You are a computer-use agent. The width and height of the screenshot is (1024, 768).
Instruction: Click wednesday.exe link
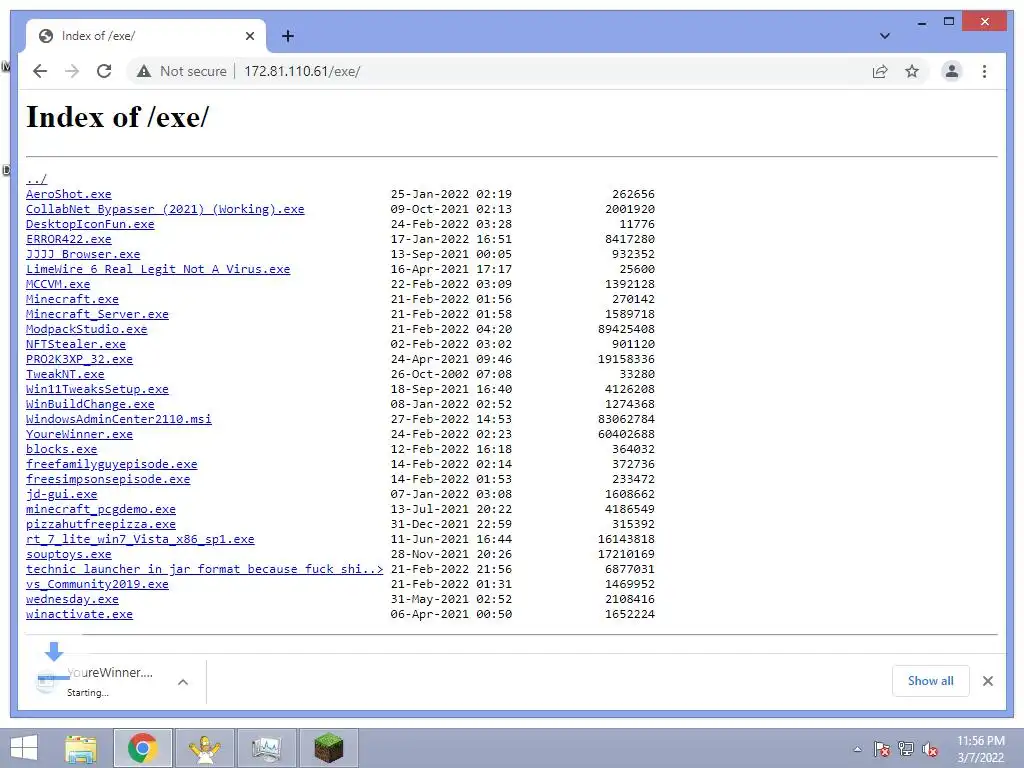pyautogui.click(x=72, y=600)
